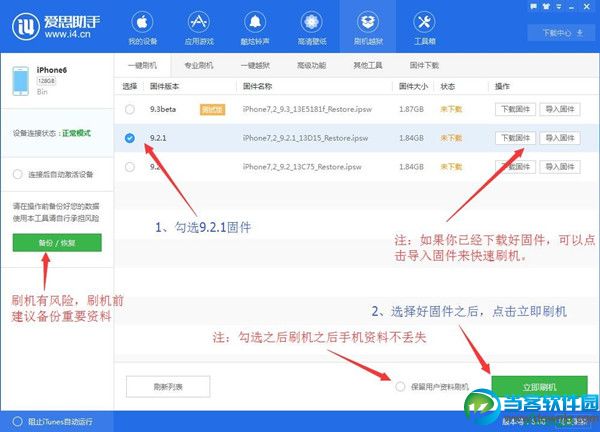Select the 9.3beta firmware radio button

coord(130,109)
